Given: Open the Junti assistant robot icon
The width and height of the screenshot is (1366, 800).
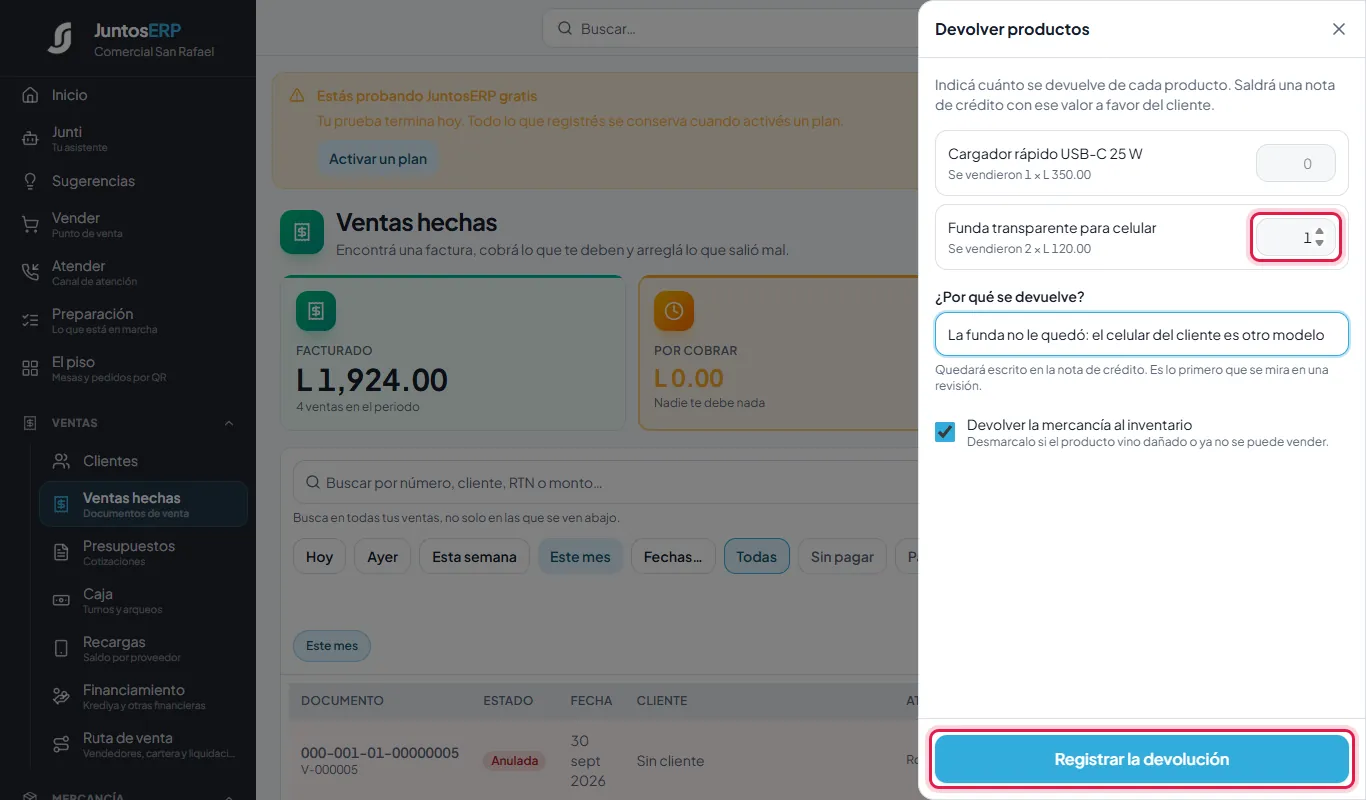Looking at the screenshot, I should point(30,139).
